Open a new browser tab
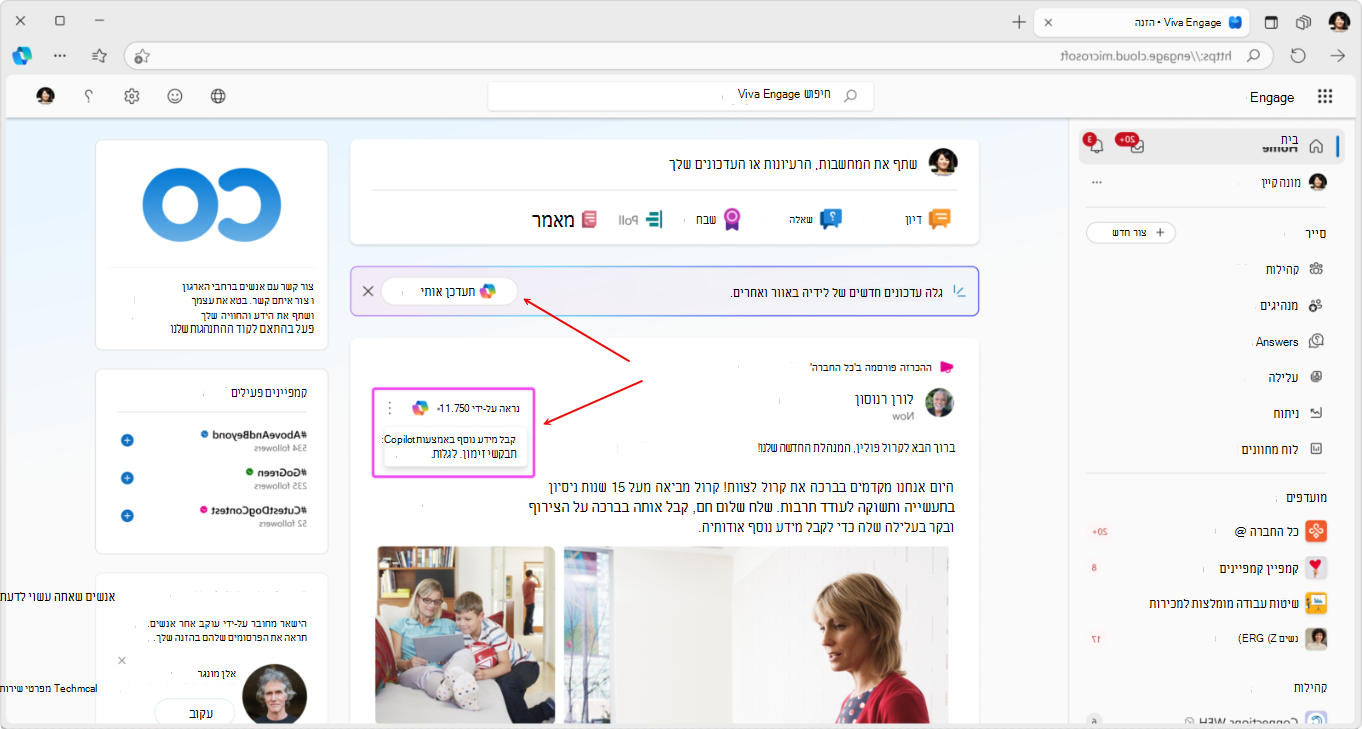1362x729 pixels. (1019, 21)
